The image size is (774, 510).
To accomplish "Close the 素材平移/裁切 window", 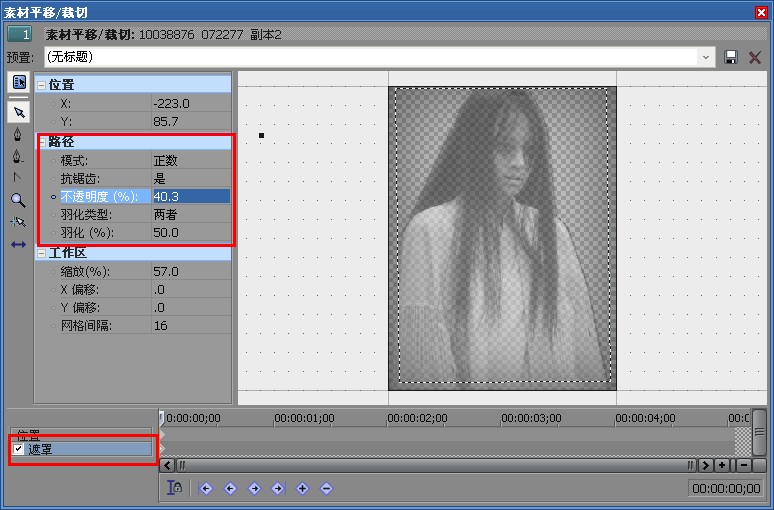I will click(762, 12).
